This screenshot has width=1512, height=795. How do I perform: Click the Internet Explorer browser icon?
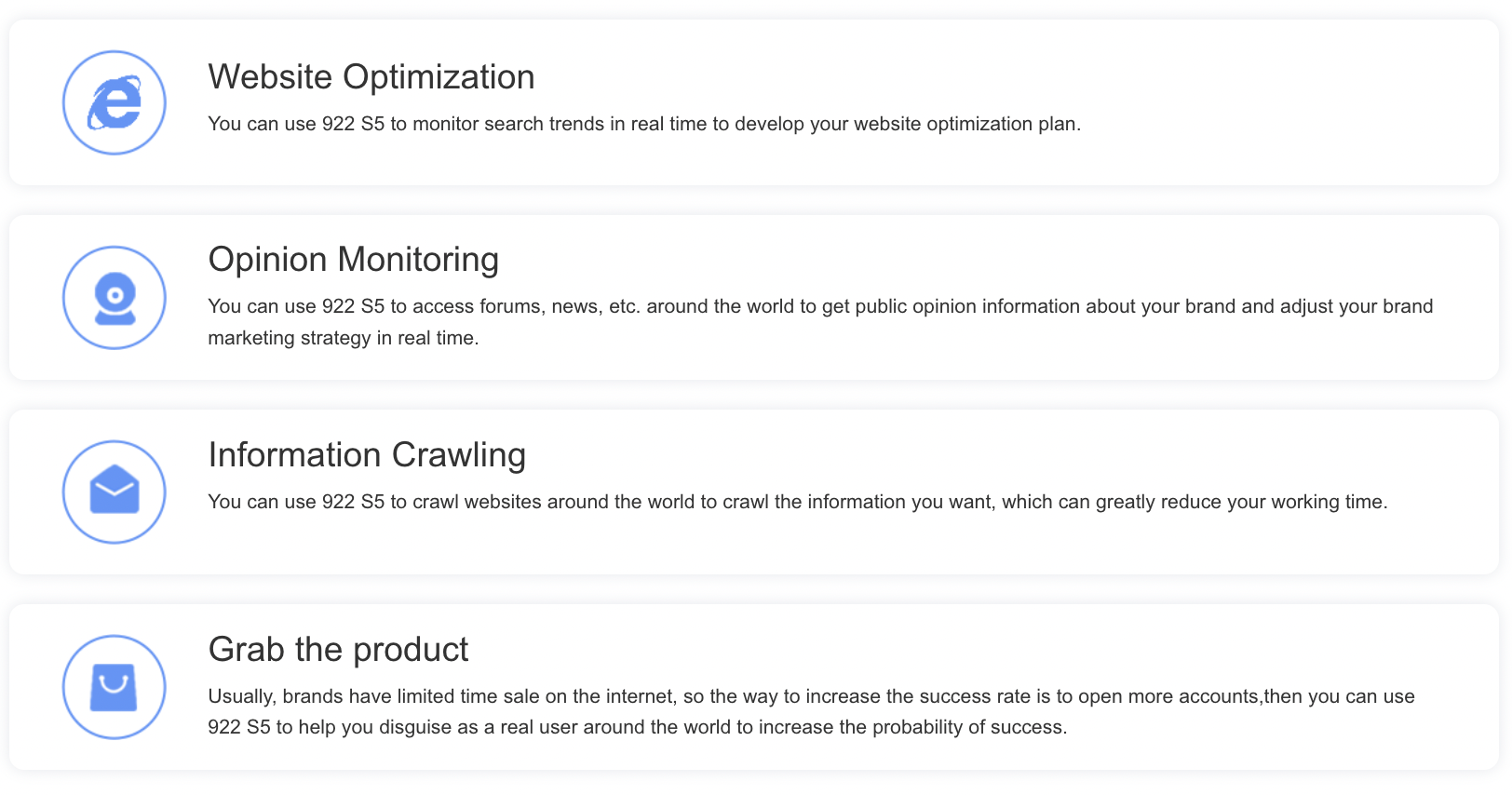click(115, 102)
